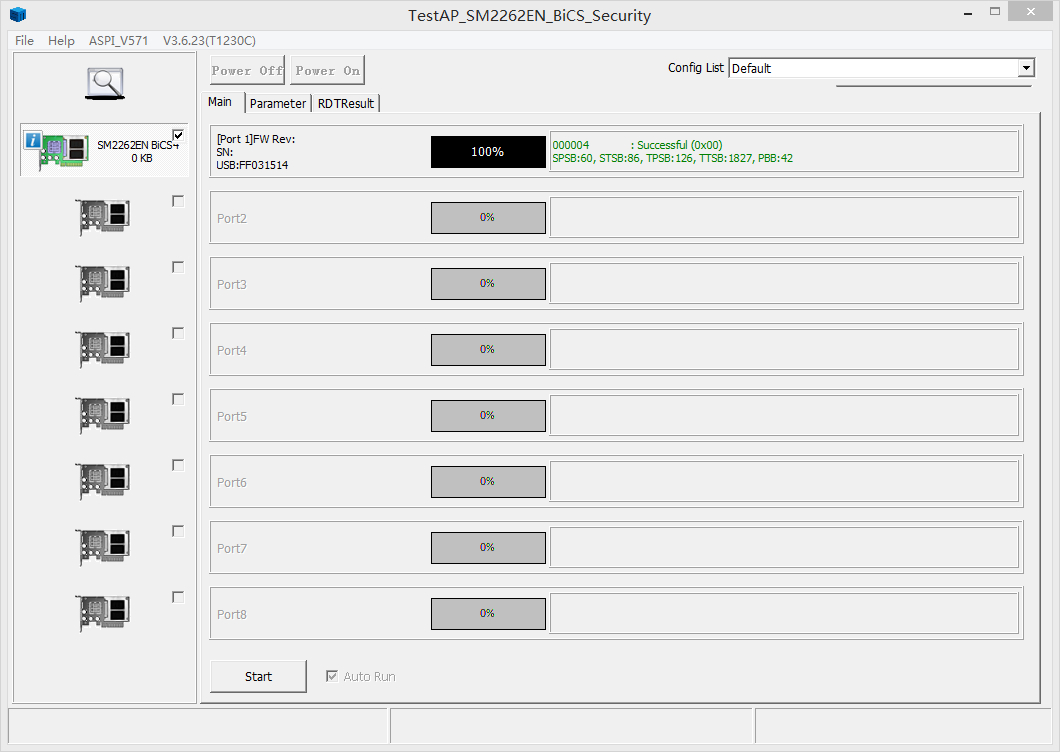The height and width of the screenshot is (752, 1060).
Task: Select the second port SSD card icon
Action: click(104, 217)
